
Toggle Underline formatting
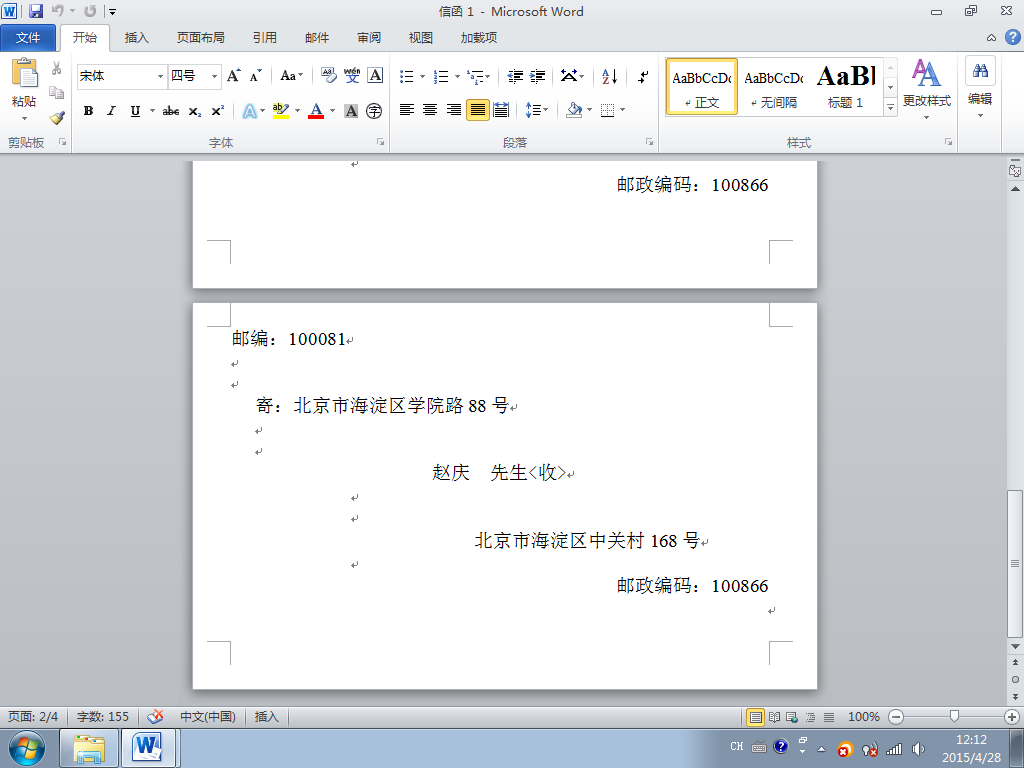(135, 111)
